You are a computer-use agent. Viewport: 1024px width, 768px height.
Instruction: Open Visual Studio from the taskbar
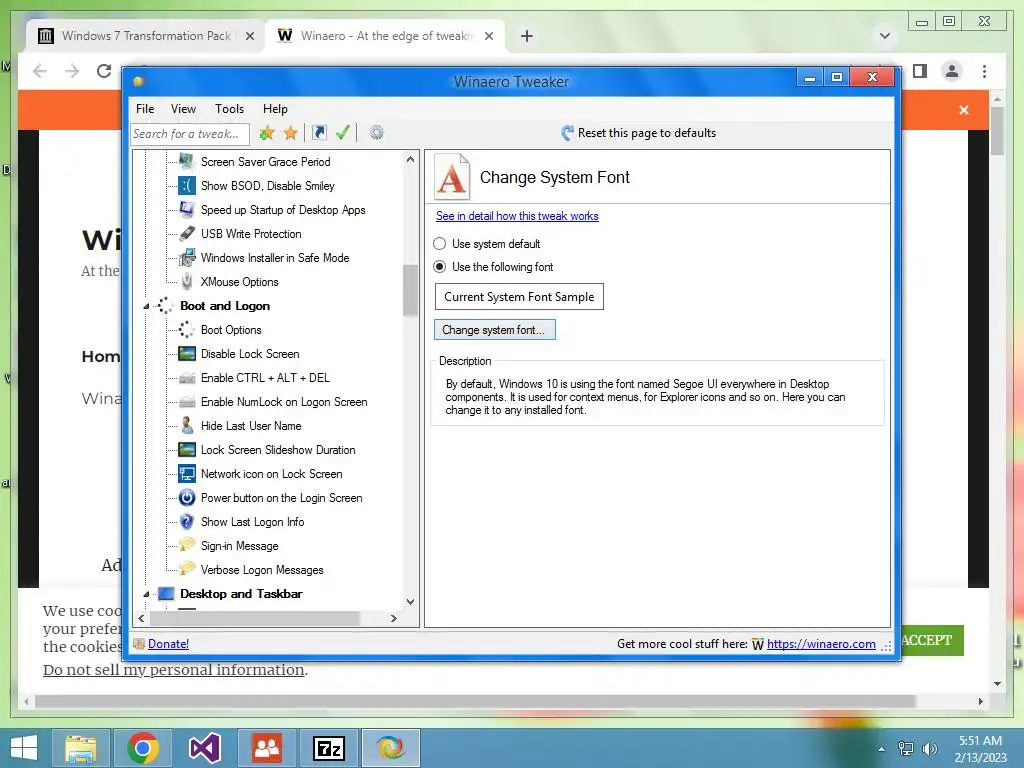click(x=204, y=748)
